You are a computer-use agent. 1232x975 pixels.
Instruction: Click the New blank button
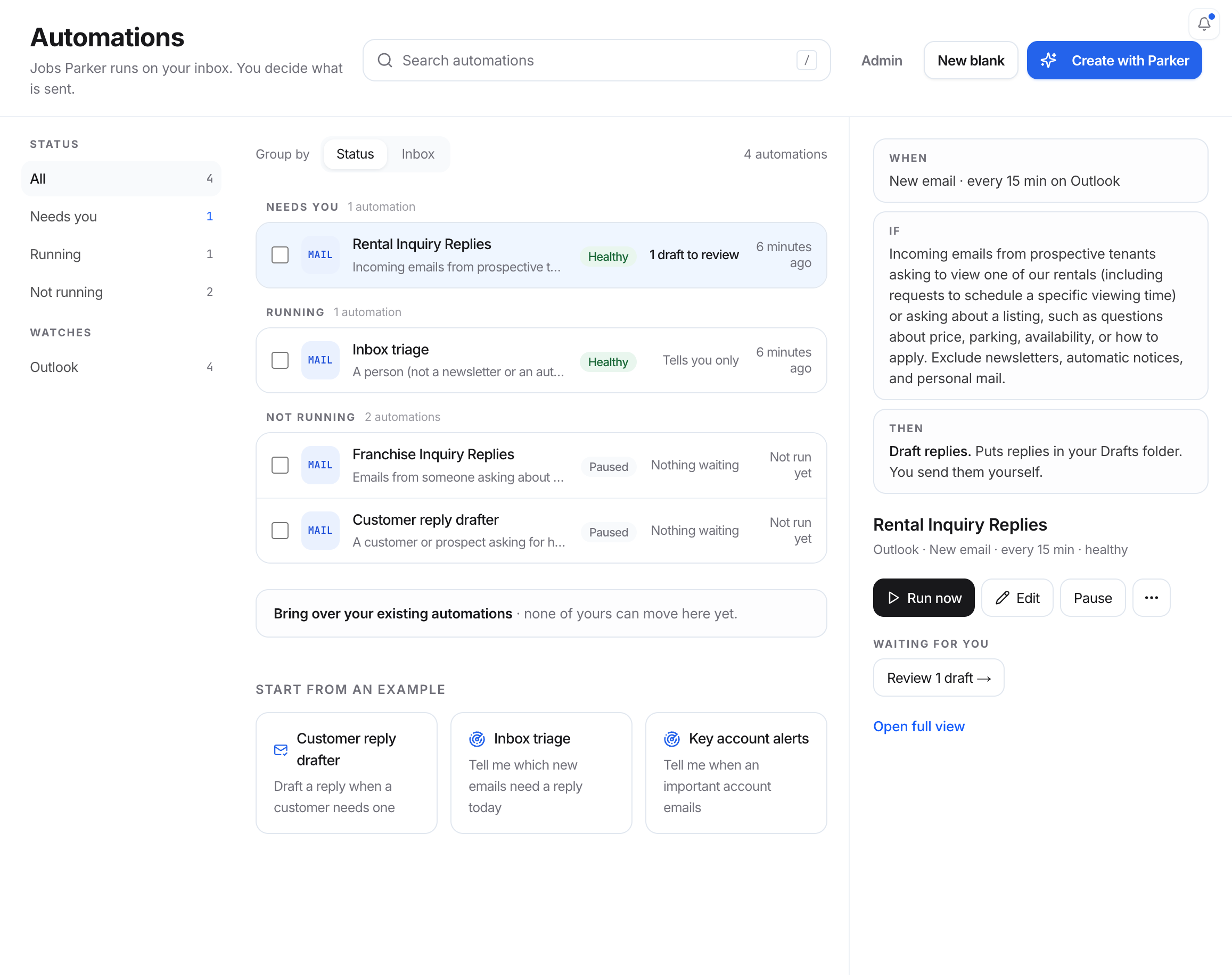point(971,61)
